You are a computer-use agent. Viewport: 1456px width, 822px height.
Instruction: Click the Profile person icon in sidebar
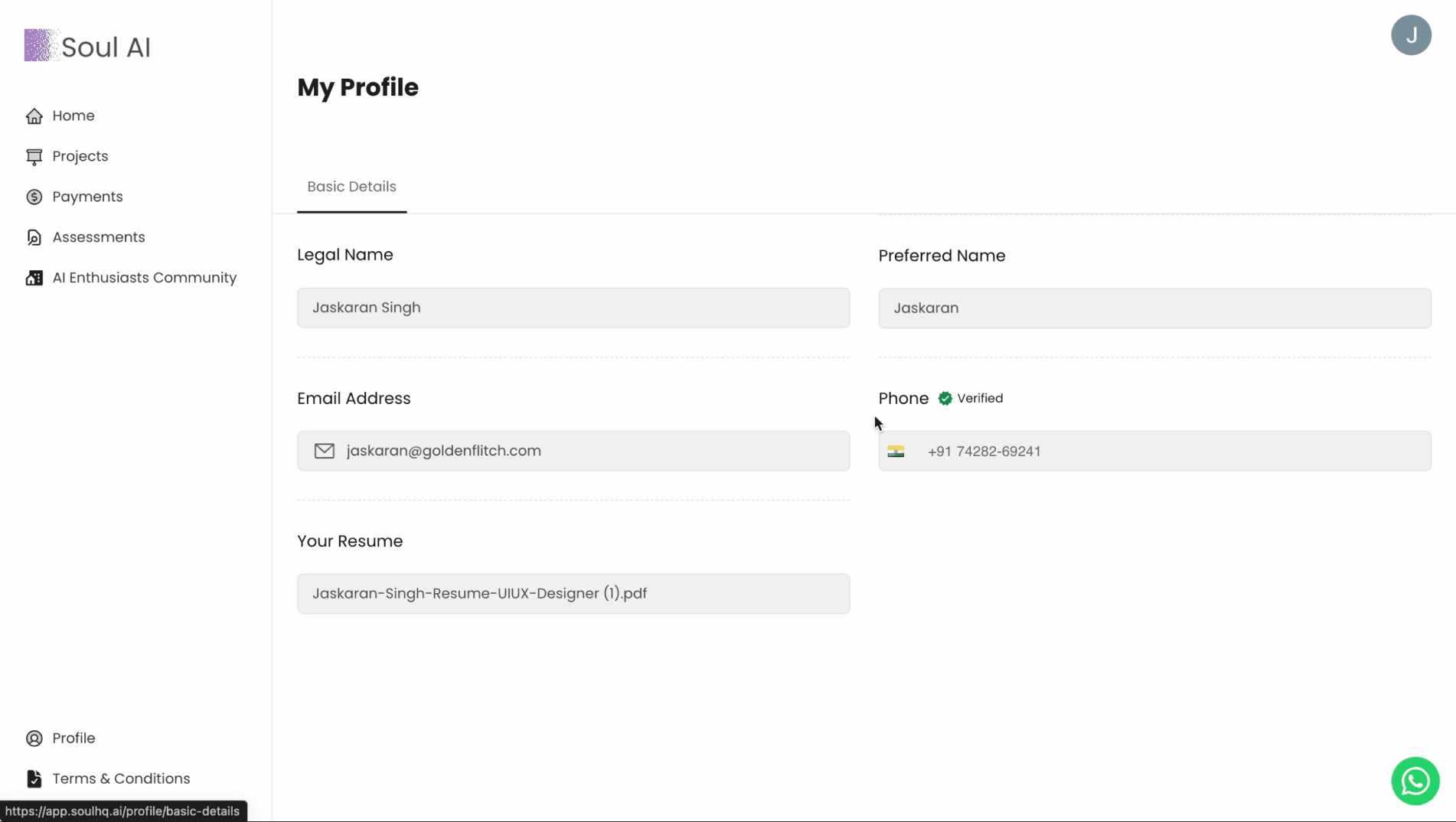(x=34, y=738)
